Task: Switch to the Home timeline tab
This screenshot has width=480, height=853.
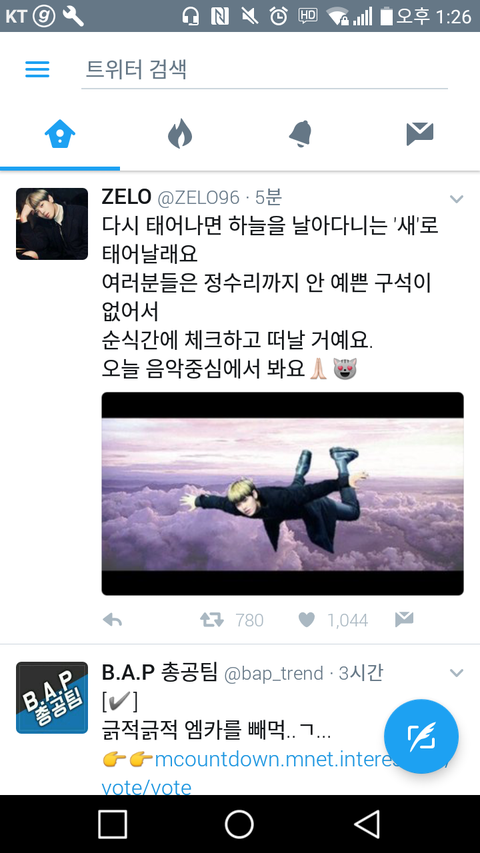Action: click(60, 134)
